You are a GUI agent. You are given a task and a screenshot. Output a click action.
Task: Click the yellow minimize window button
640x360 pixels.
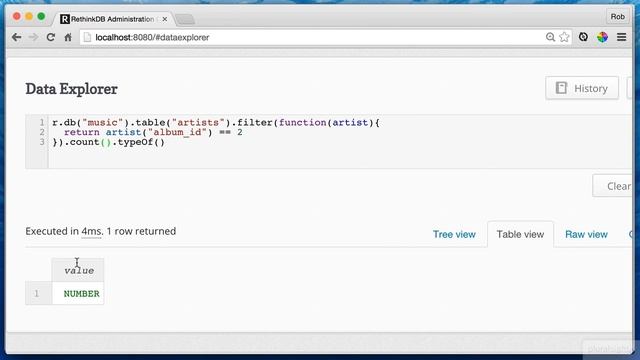click(29, 17)
